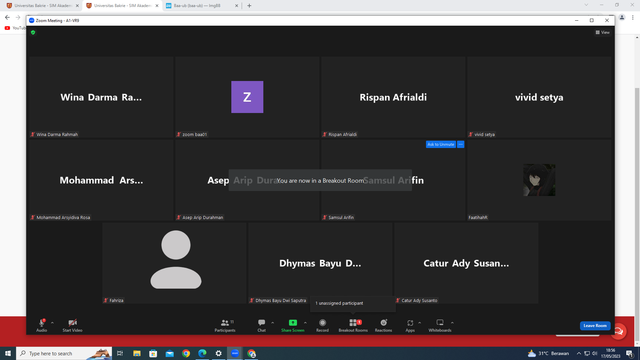
Task: Open a new browser tab
Action: point(249,6)
